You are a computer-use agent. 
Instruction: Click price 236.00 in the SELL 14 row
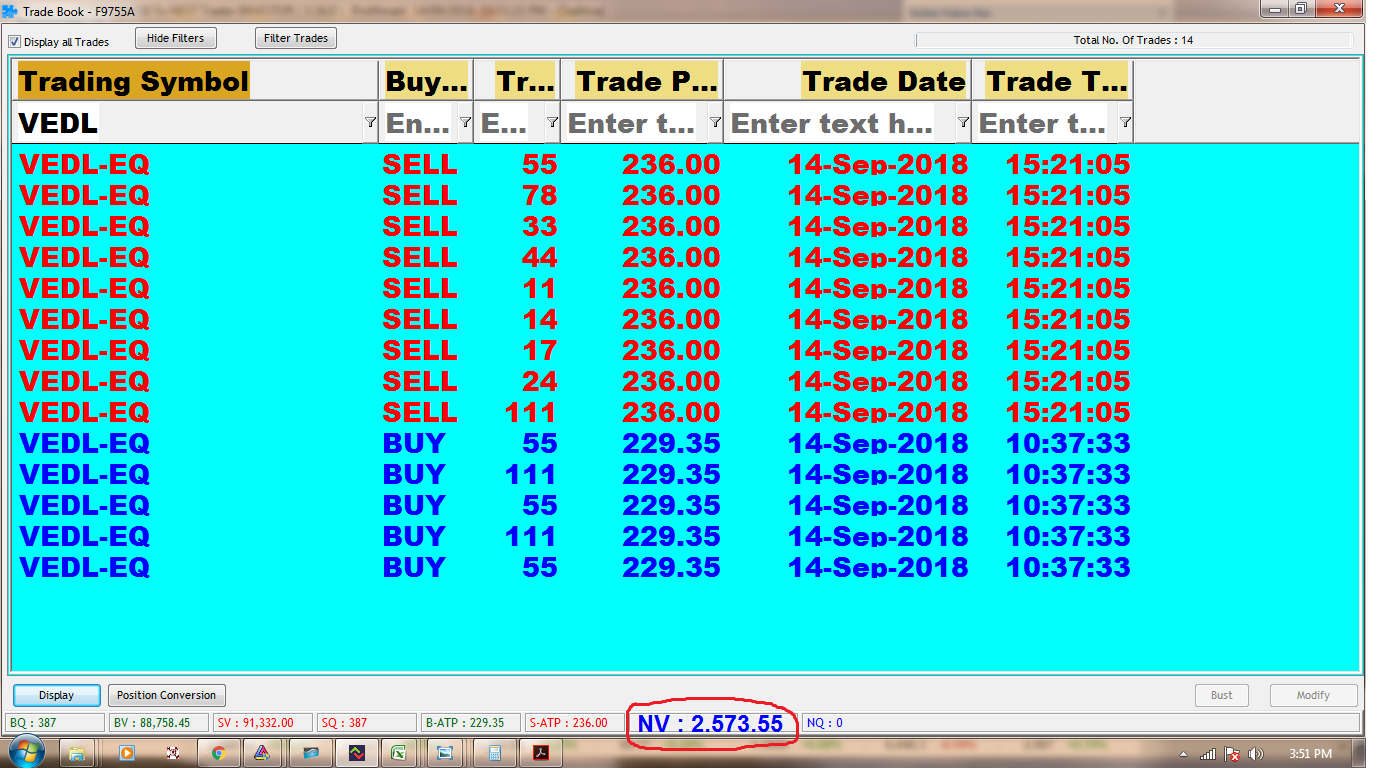click(671, 319)
